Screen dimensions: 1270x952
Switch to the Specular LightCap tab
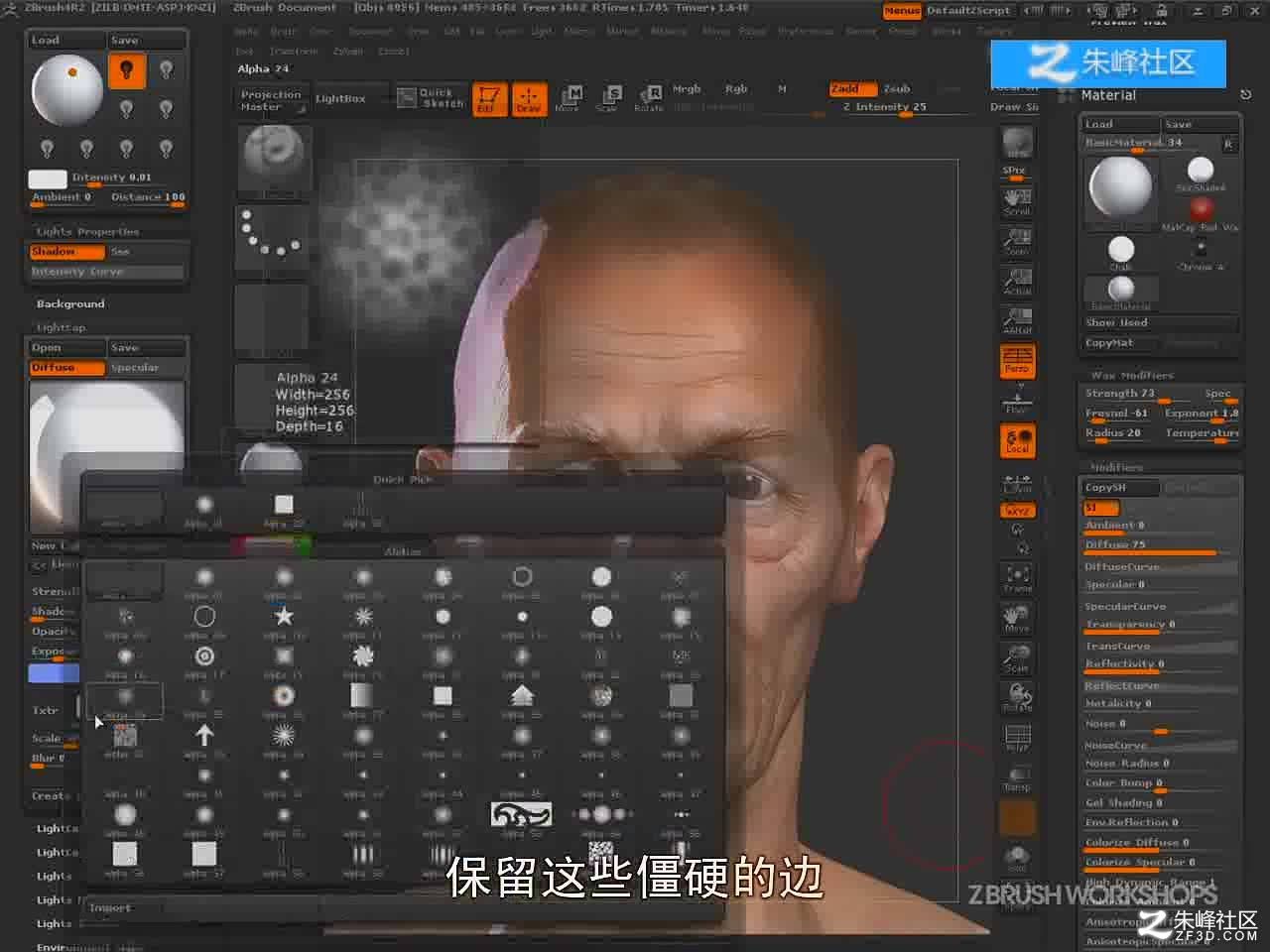[x=147, y=368]
